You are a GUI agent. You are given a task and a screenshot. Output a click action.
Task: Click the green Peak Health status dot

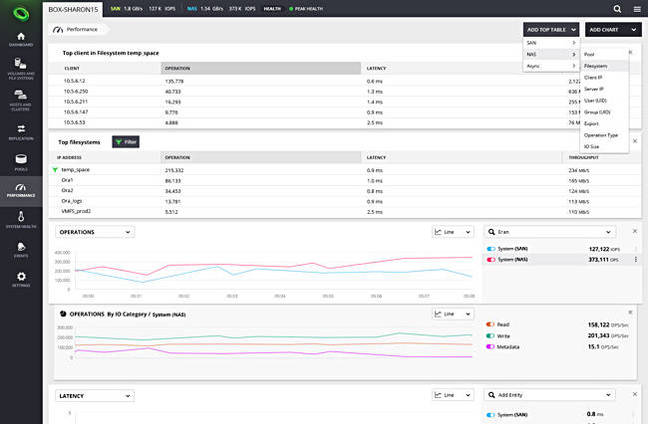(291, 9)
